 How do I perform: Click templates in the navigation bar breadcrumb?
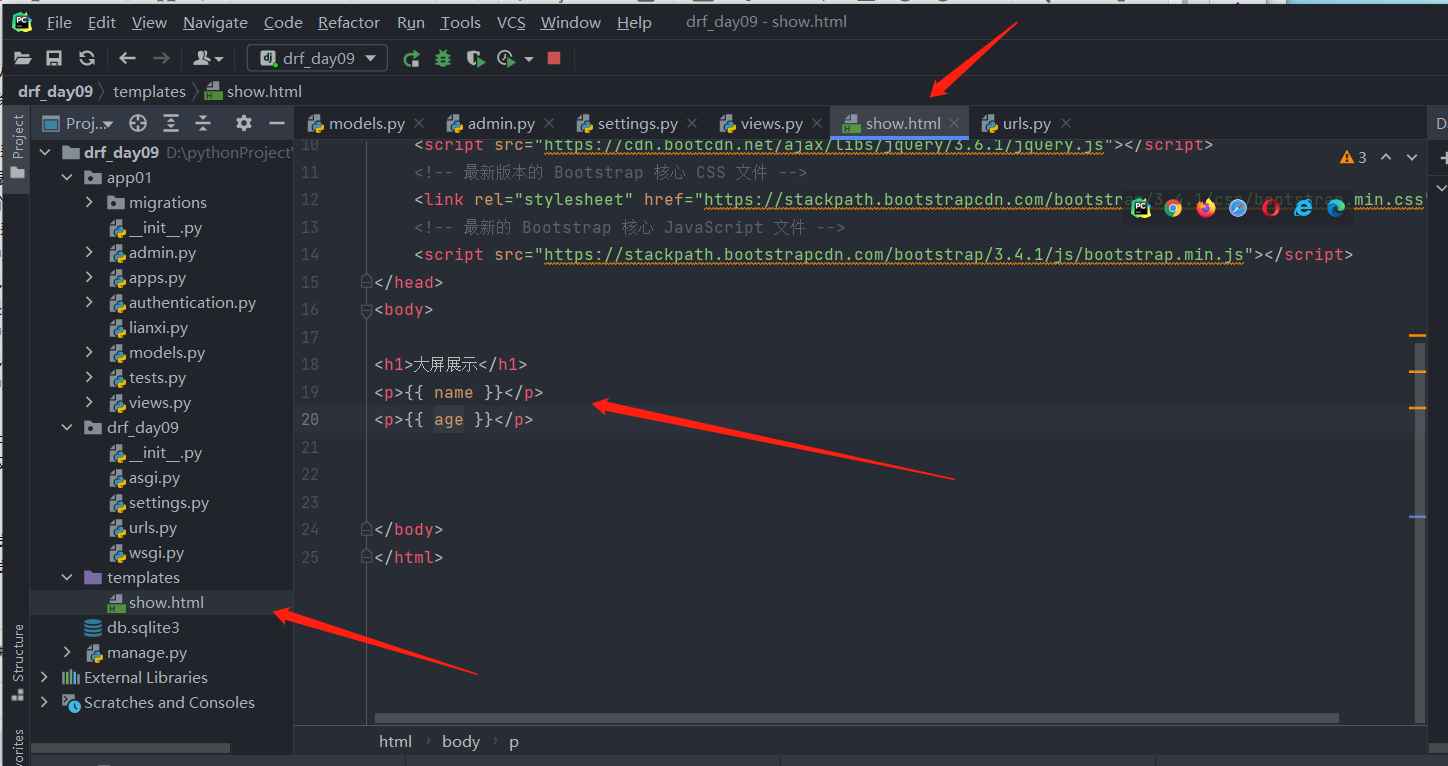[150, 91]
